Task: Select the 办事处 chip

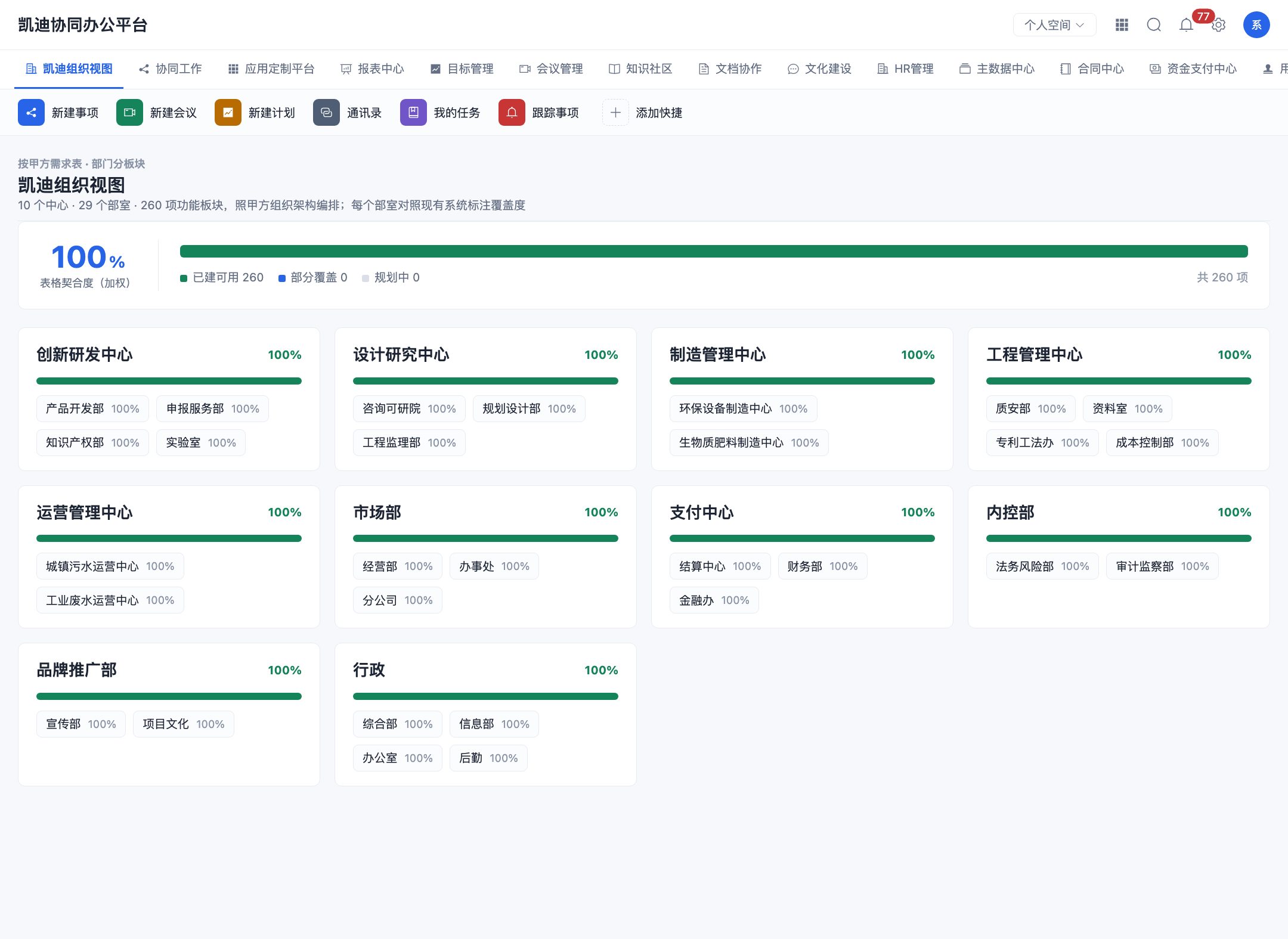Action: pyautogui.click(x=494, y=566)
